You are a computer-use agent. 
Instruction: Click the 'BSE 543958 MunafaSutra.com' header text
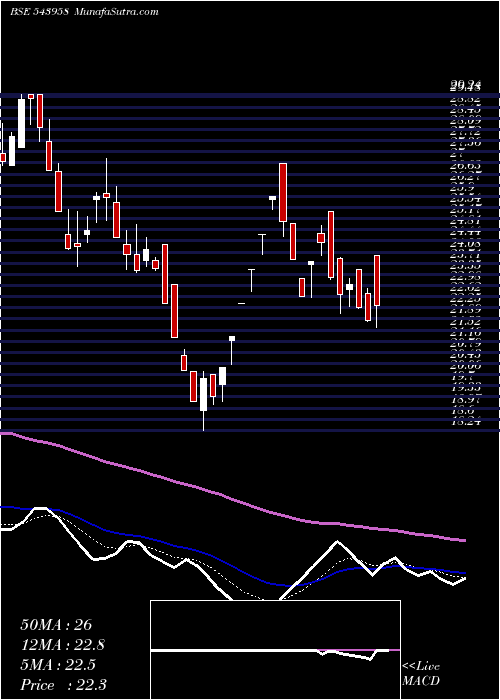click(84, 12)
